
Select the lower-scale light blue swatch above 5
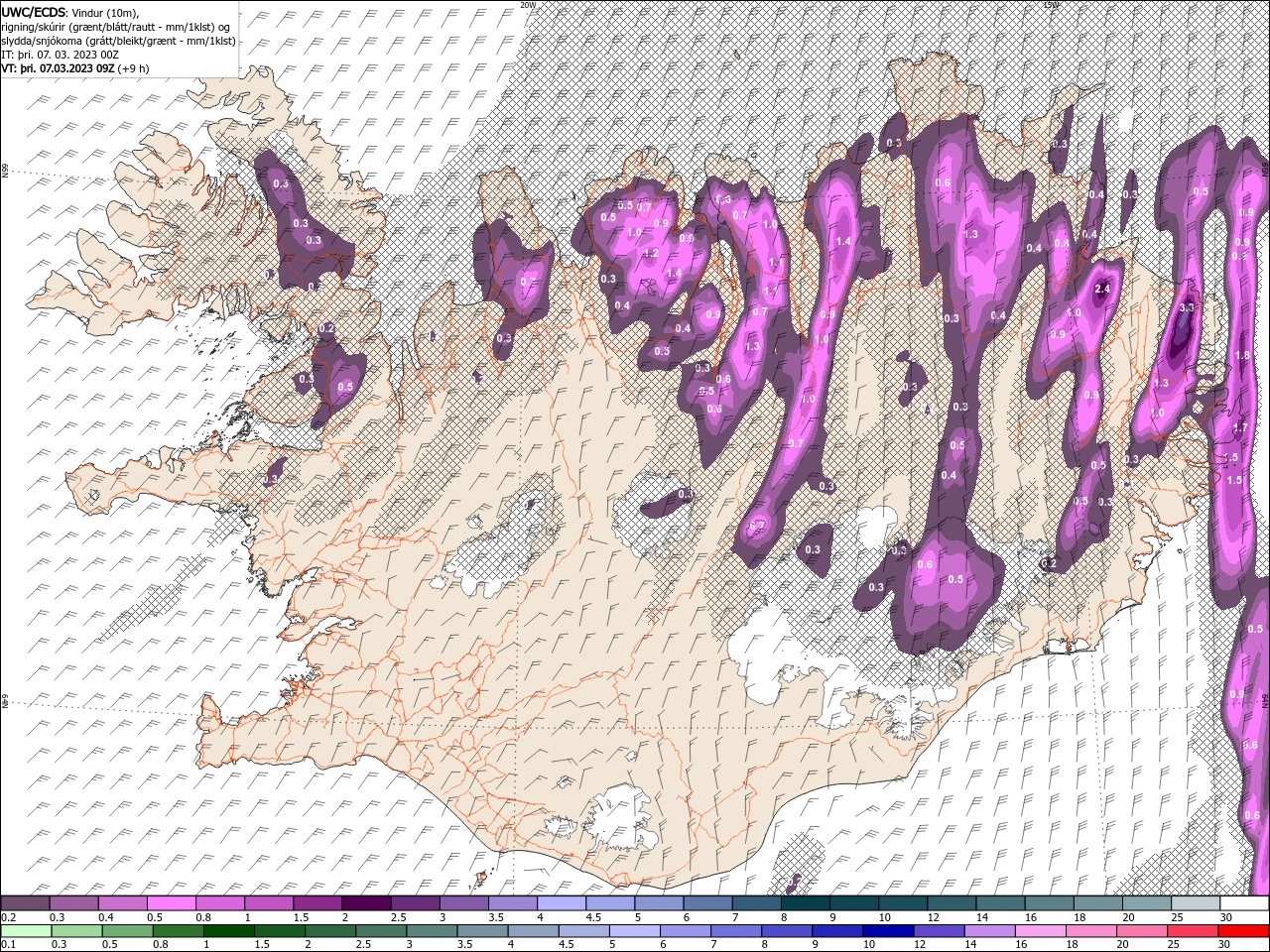tap(635, 931)
